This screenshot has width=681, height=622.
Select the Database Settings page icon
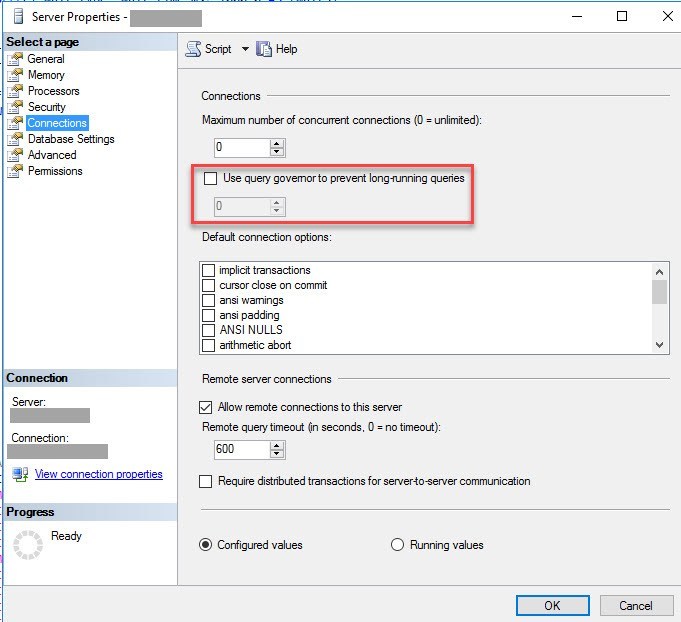(x=15, y=139)
